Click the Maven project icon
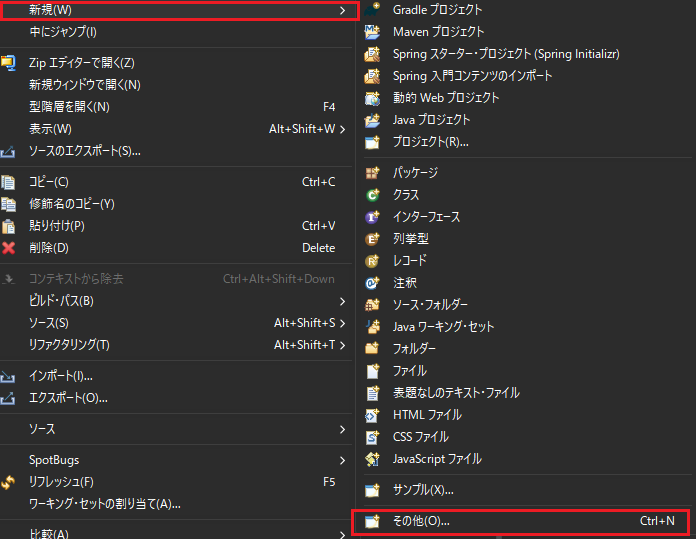696x539 pixels. tap(372, 32)
